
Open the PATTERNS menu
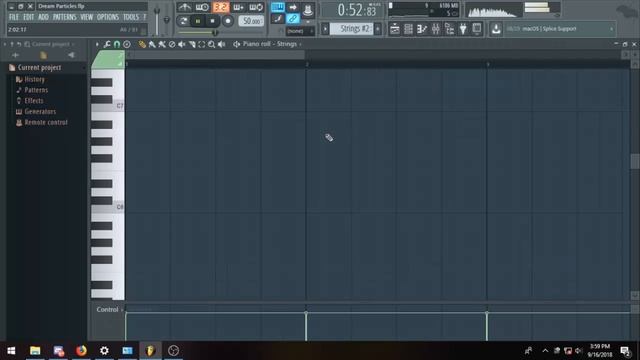click(64, 17)
